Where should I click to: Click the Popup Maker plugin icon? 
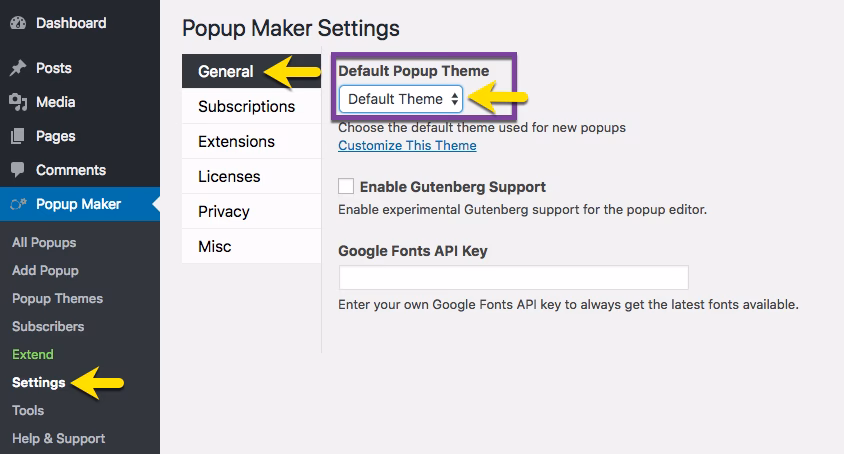(x=18, y=204)
